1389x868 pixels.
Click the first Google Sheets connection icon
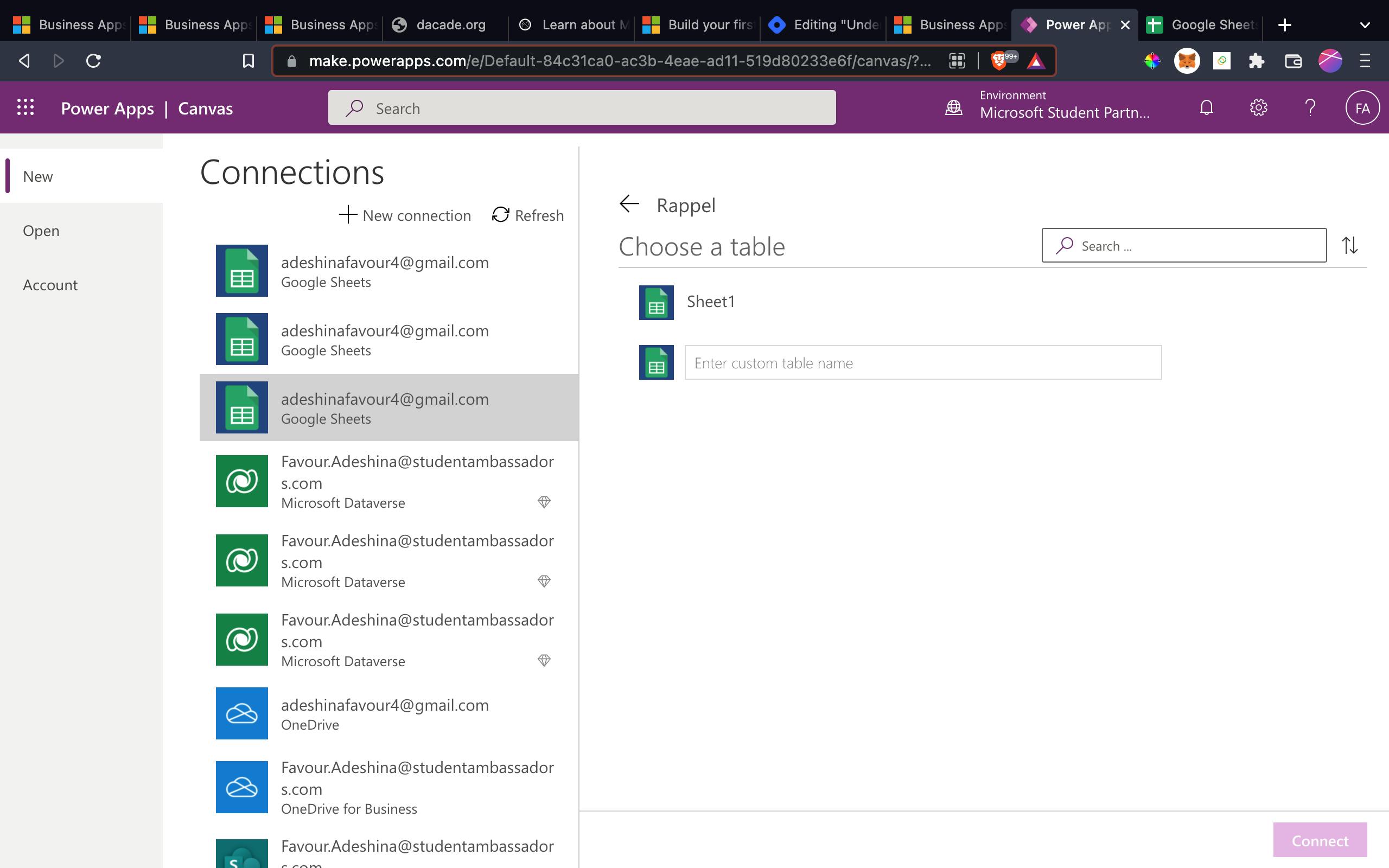click(241, 270)
